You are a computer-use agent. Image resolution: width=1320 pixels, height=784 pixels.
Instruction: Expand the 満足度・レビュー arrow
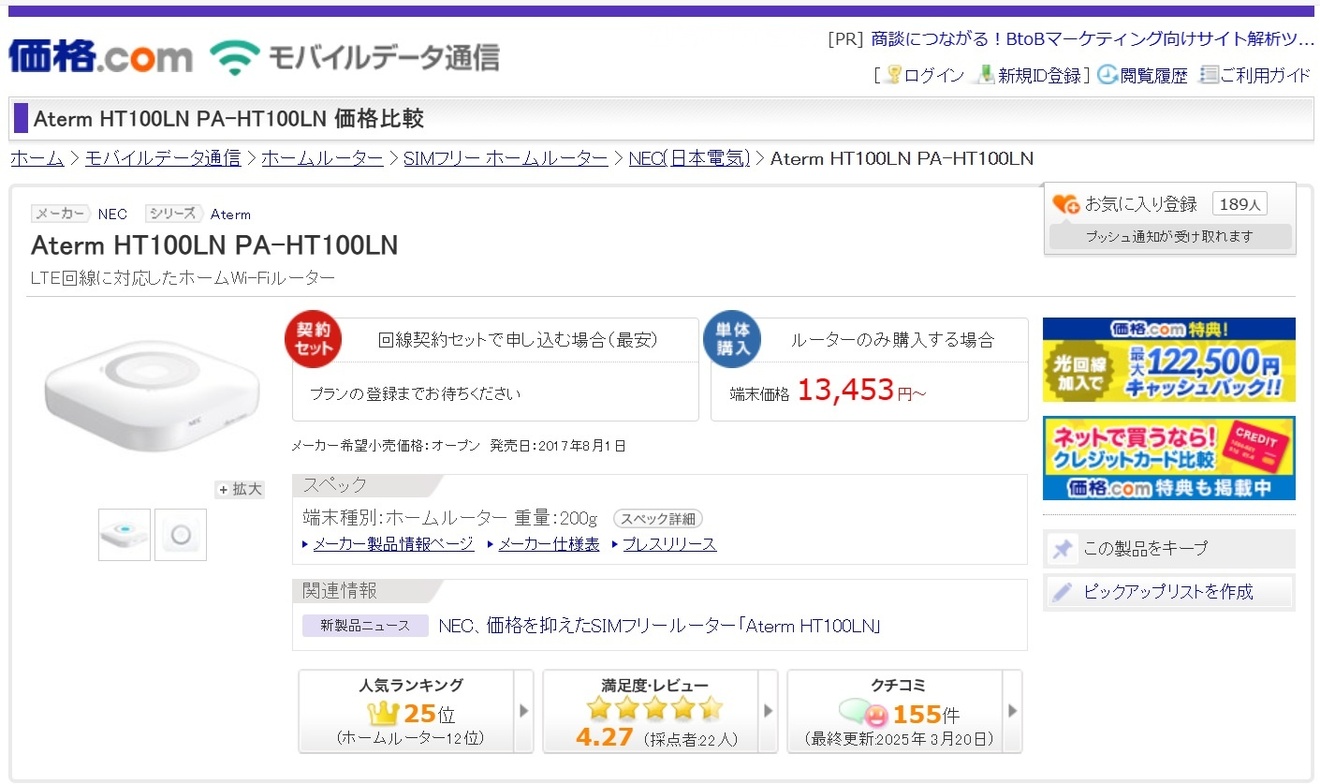click(768, 711)
